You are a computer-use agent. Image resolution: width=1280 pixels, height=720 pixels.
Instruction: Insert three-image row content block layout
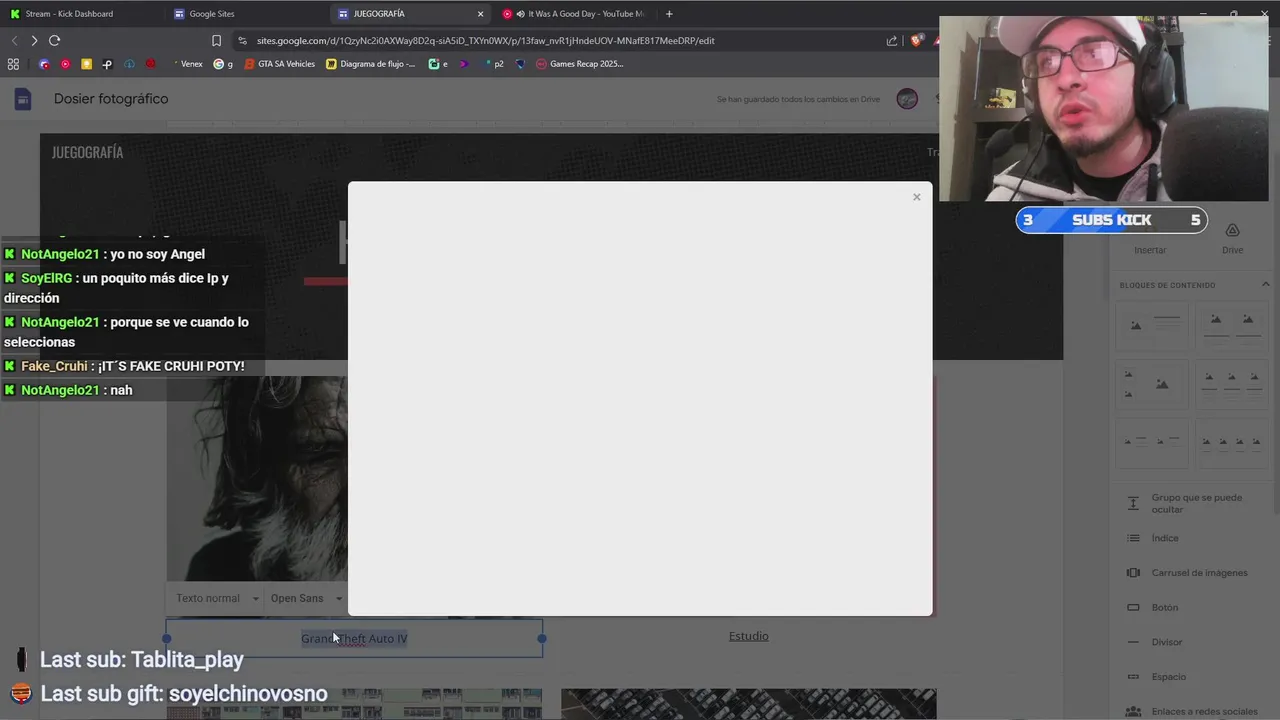(x=1232, y=385)
